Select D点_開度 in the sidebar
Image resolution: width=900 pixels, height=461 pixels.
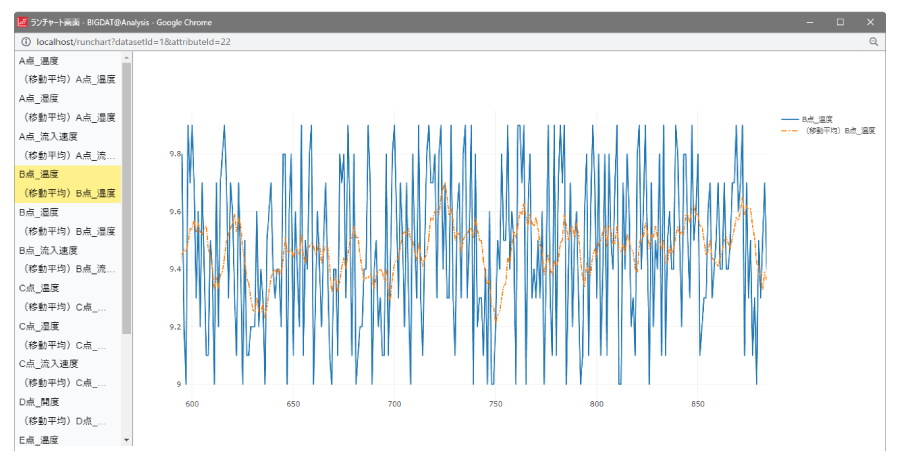[x=39, y=402]
